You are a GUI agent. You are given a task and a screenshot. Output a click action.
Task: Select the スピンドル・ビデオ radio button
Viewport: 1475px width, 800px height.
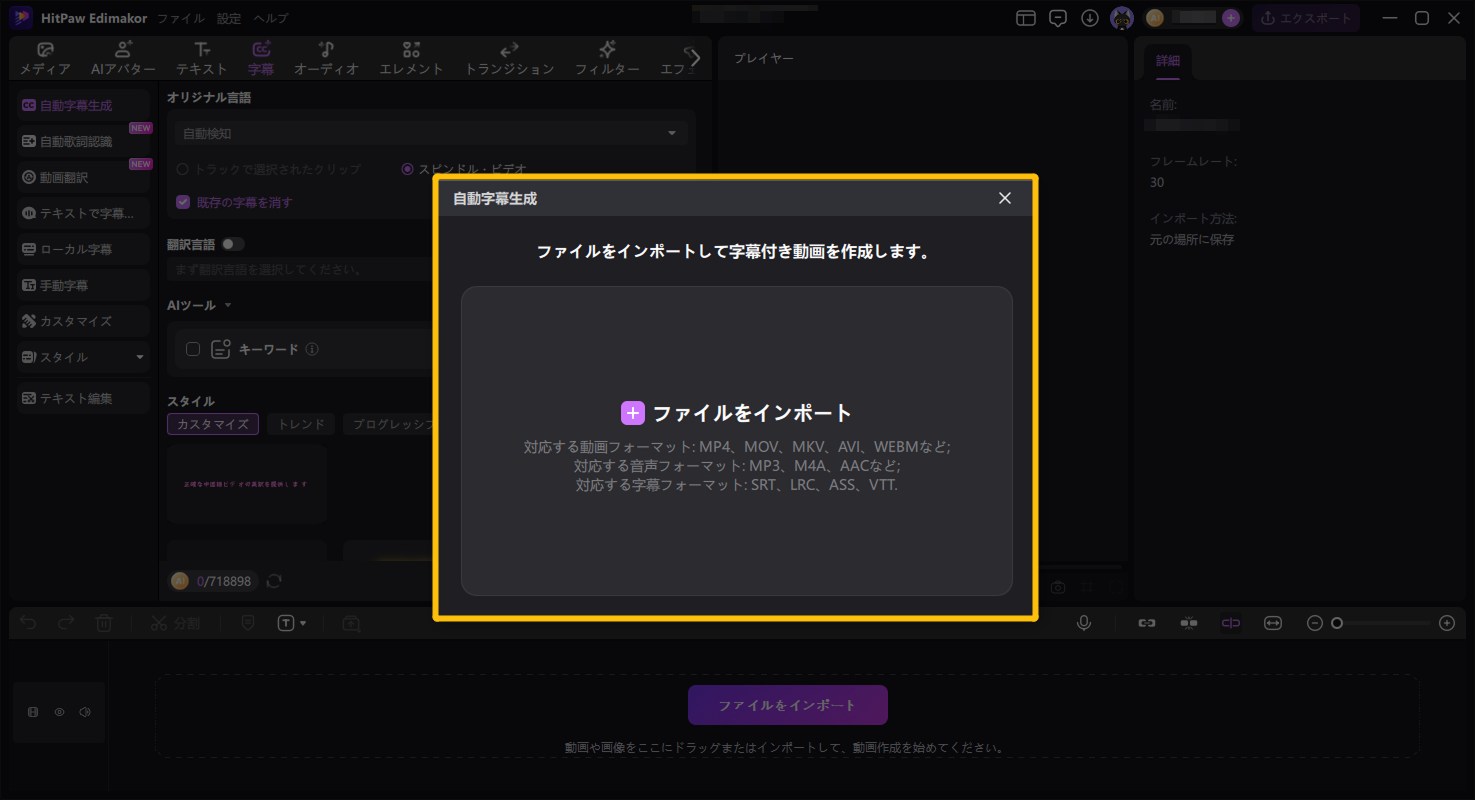pos(408,168)
